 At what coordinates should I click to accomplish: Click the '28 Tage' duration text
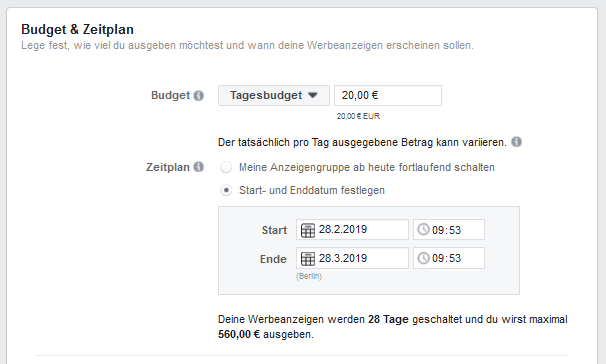click(388, 319)
